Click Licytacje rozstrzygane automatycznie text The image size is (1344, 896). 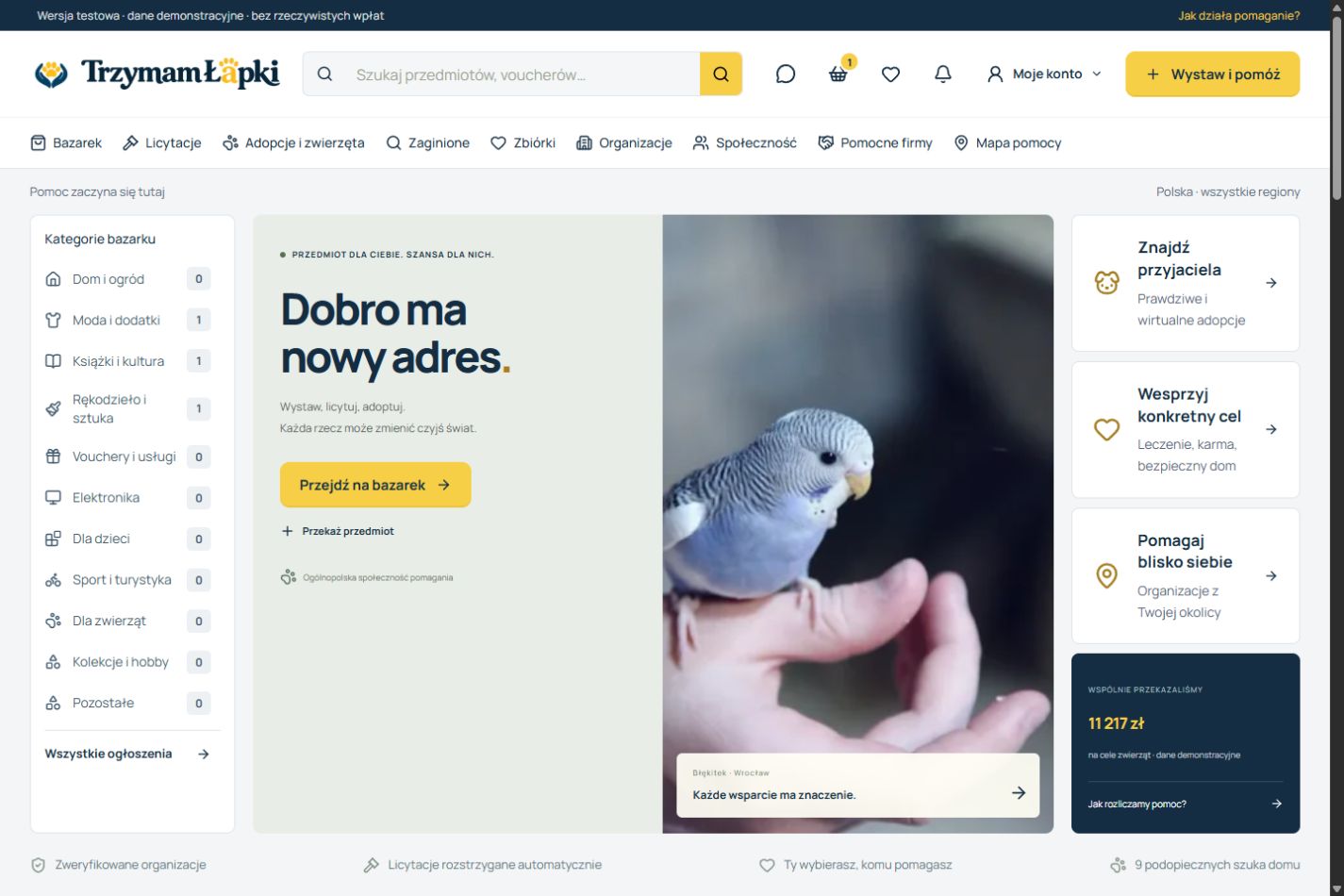tap(494, 865)
